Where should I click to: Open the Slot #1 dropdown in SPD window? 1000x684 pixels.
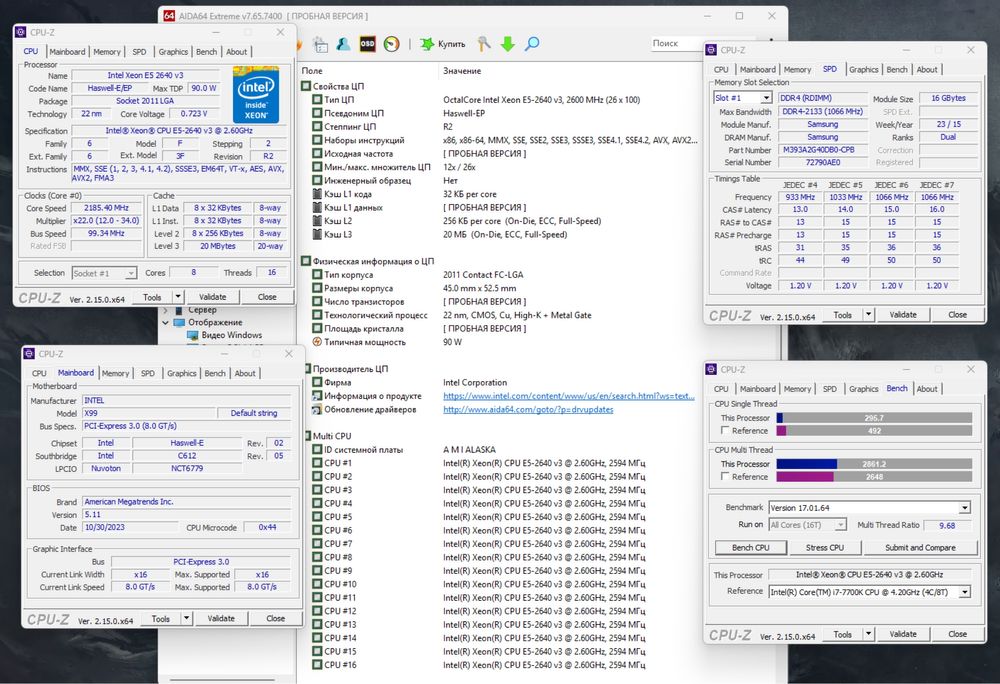click(765, 98)
